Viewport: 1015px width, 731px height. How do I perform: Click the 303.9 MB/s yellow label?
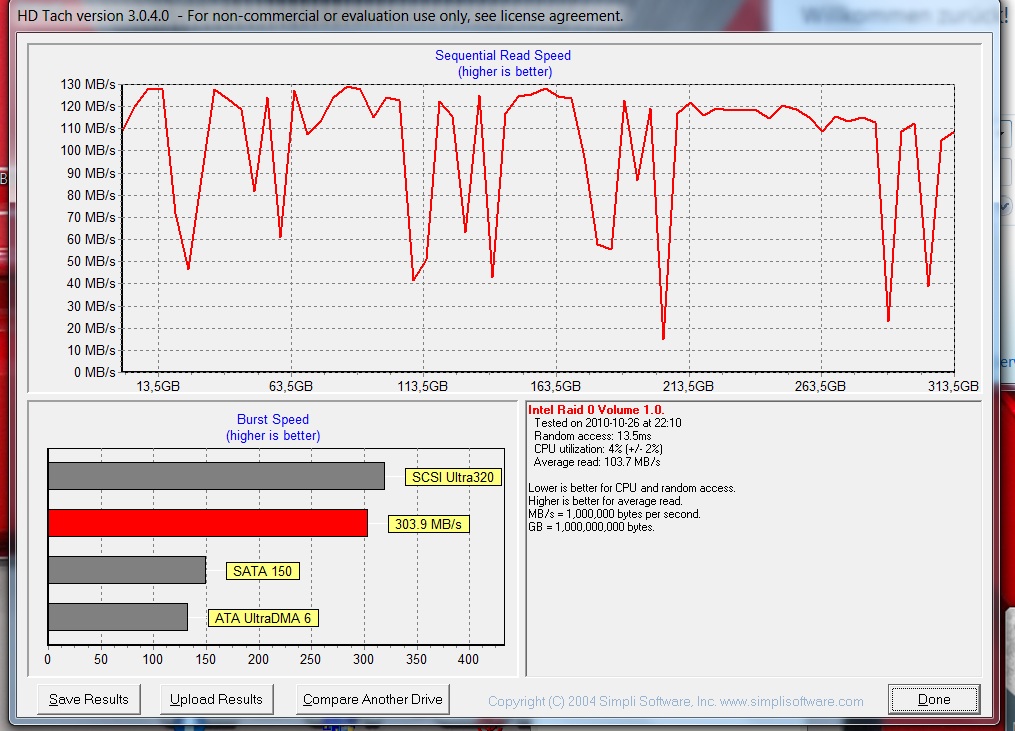[x=429, y=524]
